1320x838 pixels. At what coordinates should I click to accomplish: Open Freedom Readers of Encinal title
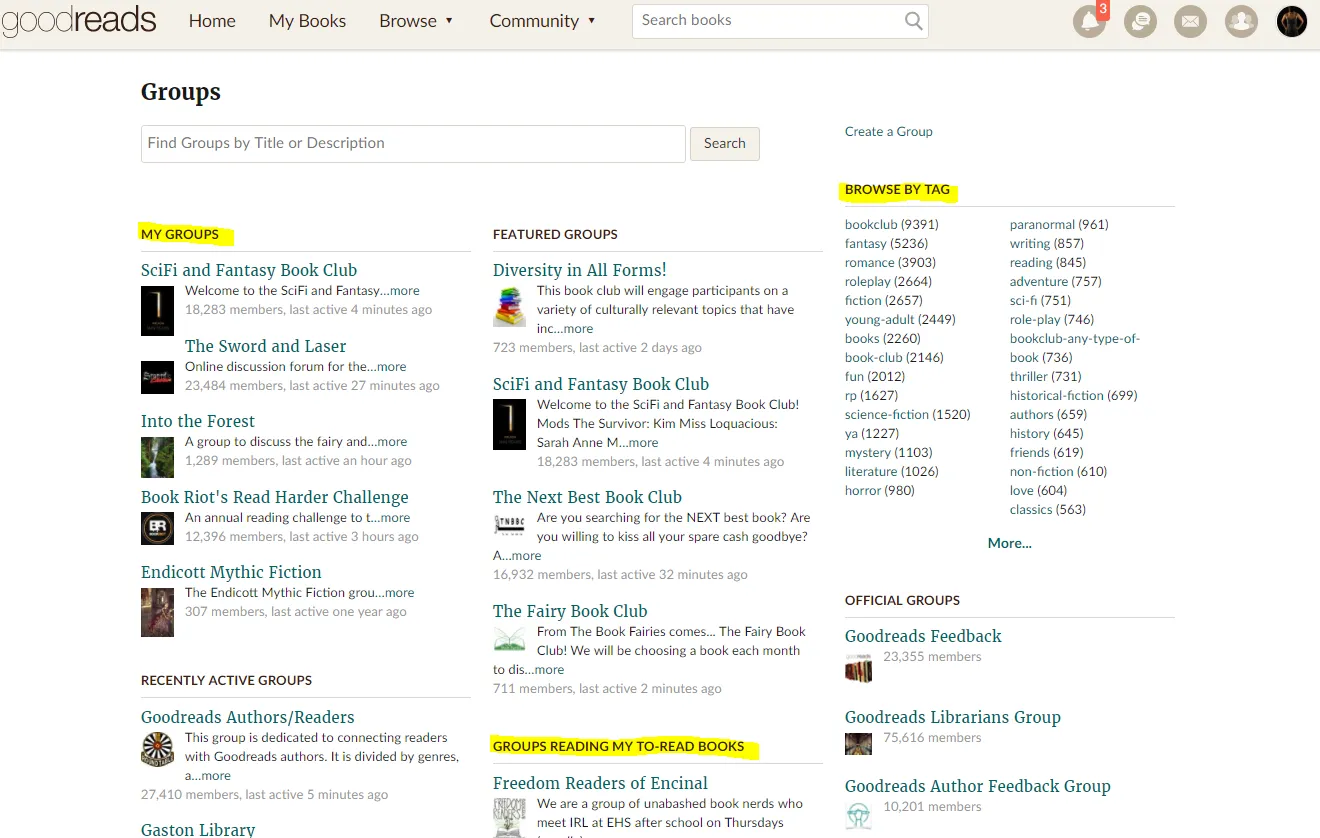coord(600,783)
